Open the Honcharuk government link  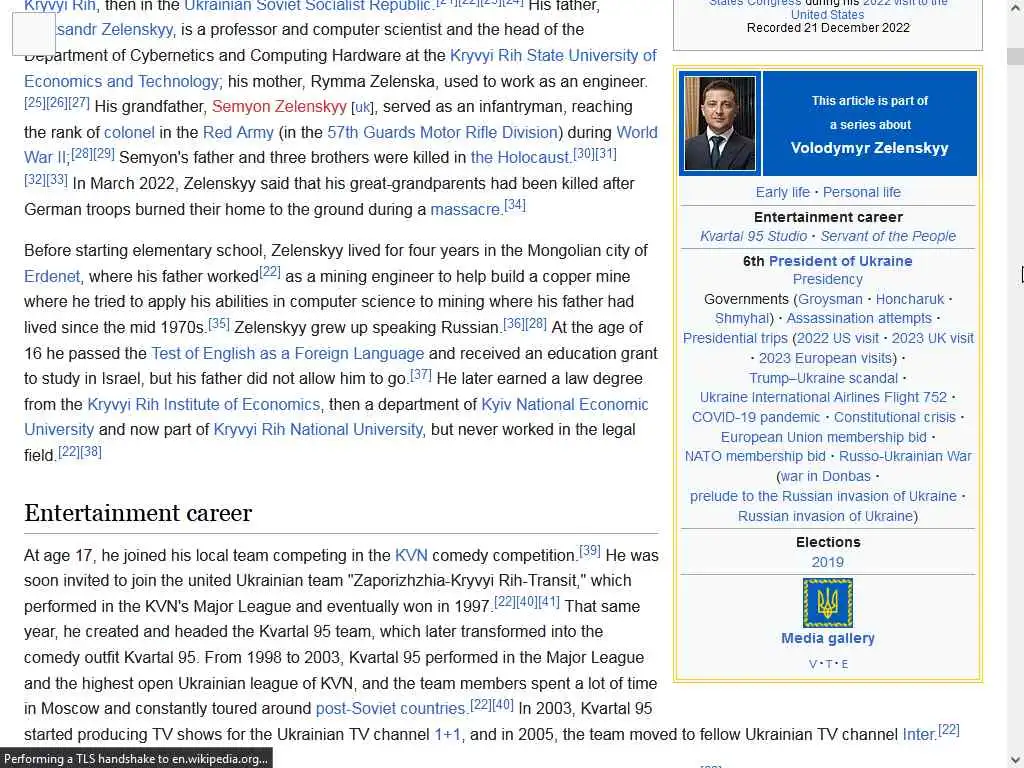[910, 299]
